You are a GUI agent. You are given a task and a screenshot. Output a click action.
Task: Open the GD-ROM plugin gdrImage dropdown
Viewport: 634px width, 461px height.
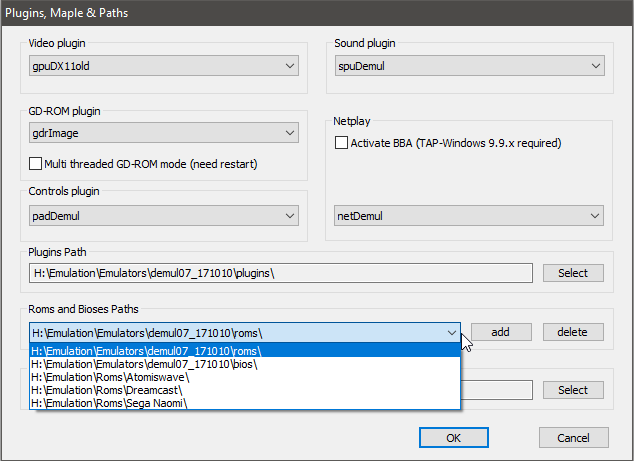click(x=164, y=133)
